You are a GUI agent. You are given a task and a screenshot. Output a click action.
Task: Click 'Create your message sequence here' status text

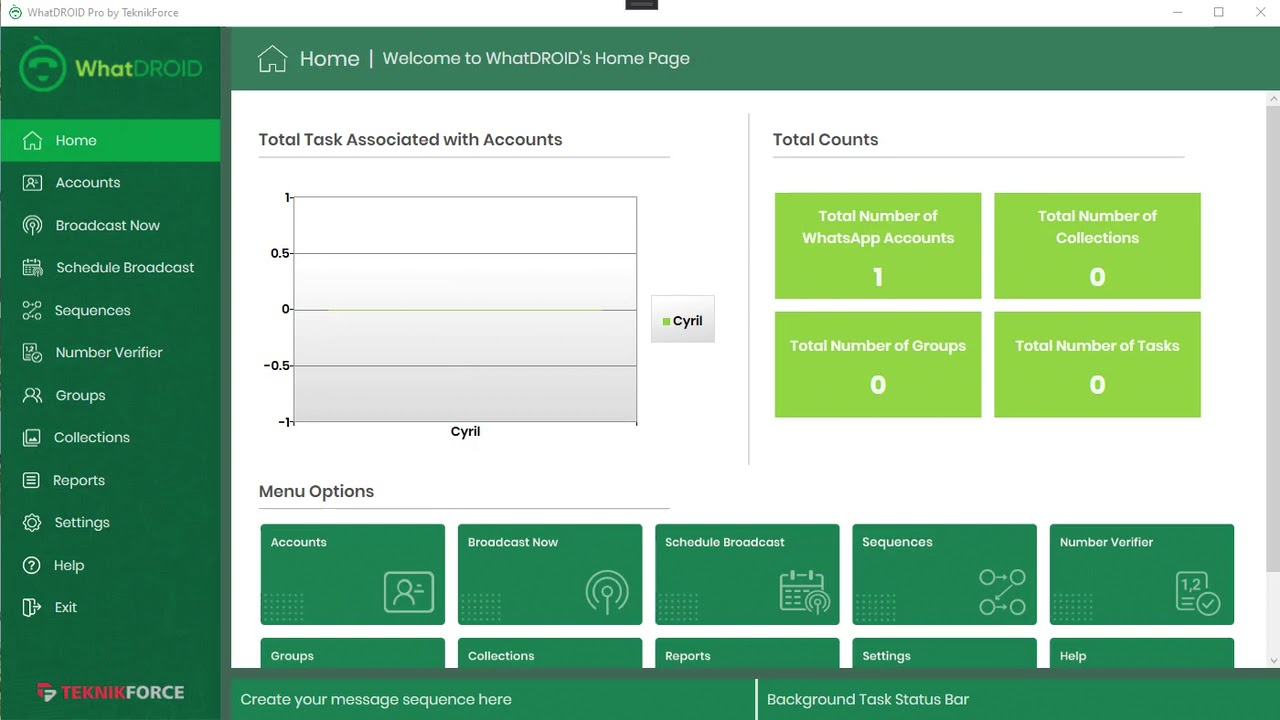pyautogui.click(x=376, y=700)
